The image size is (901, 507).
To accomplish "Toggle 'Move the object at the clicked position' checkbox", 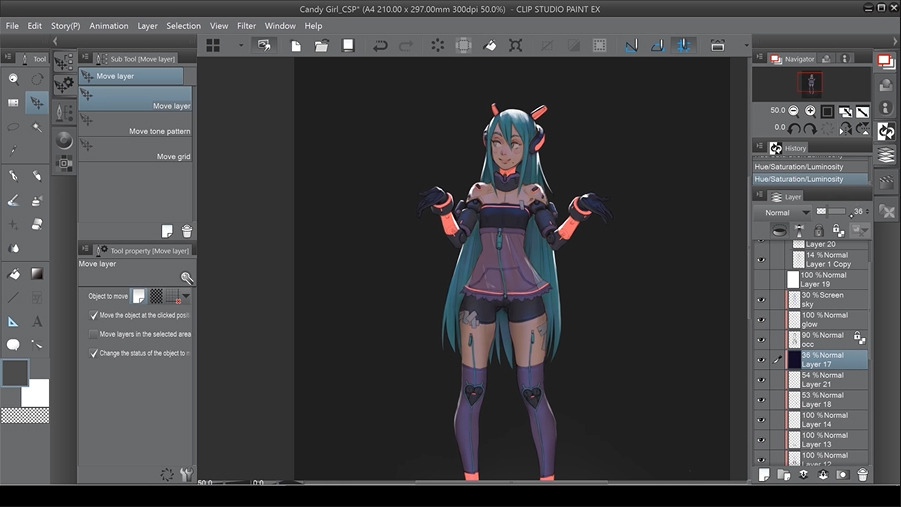I will (94, 315).
